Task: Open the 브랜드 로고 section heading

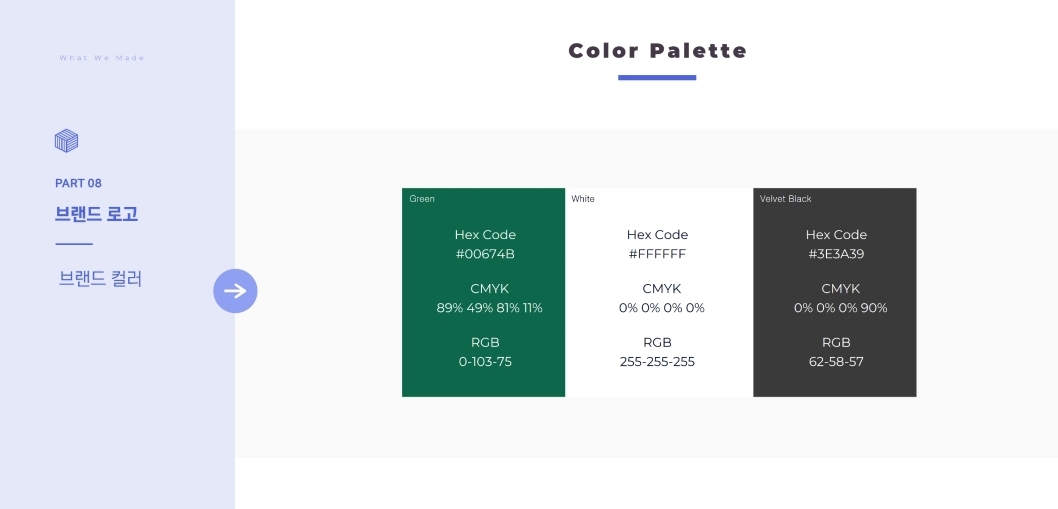Action: pos(96,214)
